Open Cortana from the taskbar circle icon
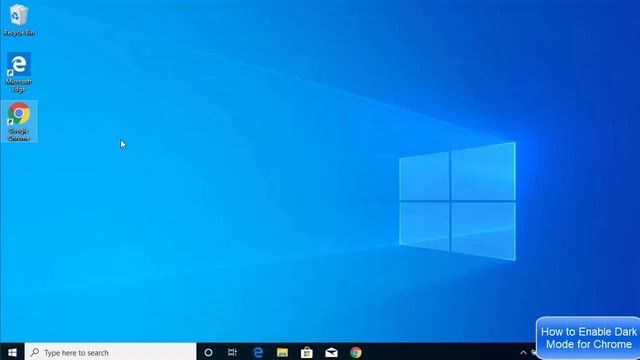 pyautogui.click(x=208, y=352)
